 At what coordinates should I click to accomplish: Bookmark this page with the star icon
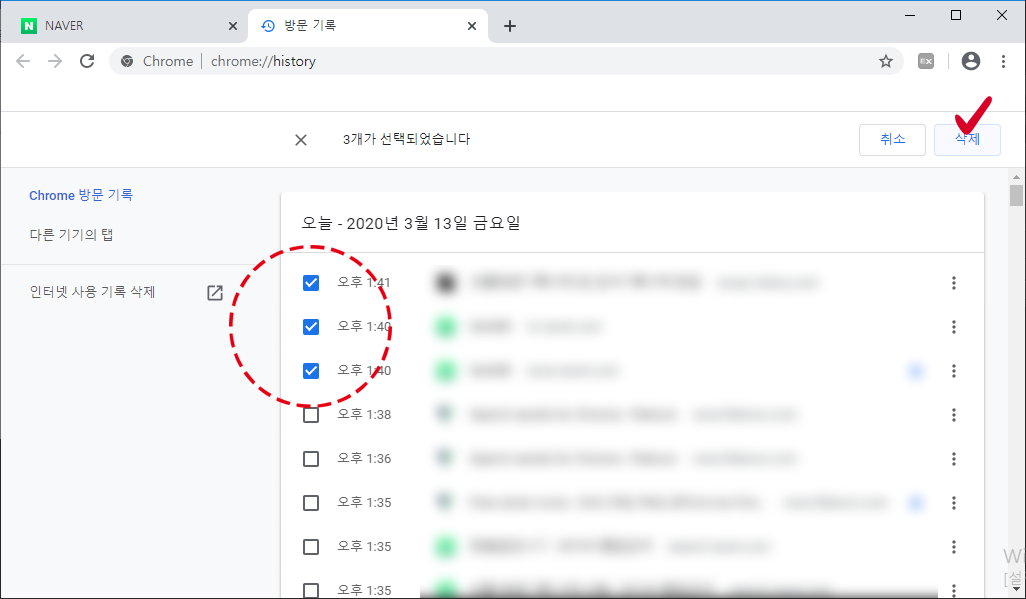point(885,62)
